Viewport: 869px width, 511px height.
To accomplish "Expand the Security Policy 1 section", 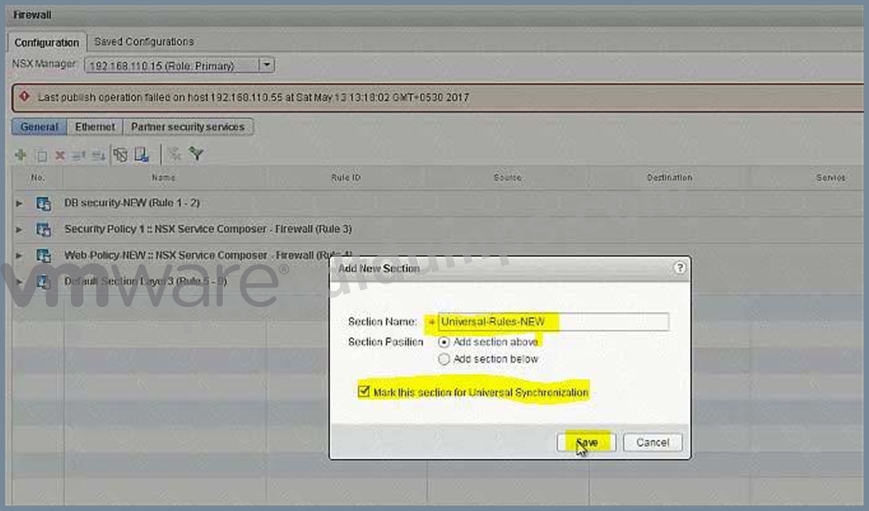I will click(19, 229).
